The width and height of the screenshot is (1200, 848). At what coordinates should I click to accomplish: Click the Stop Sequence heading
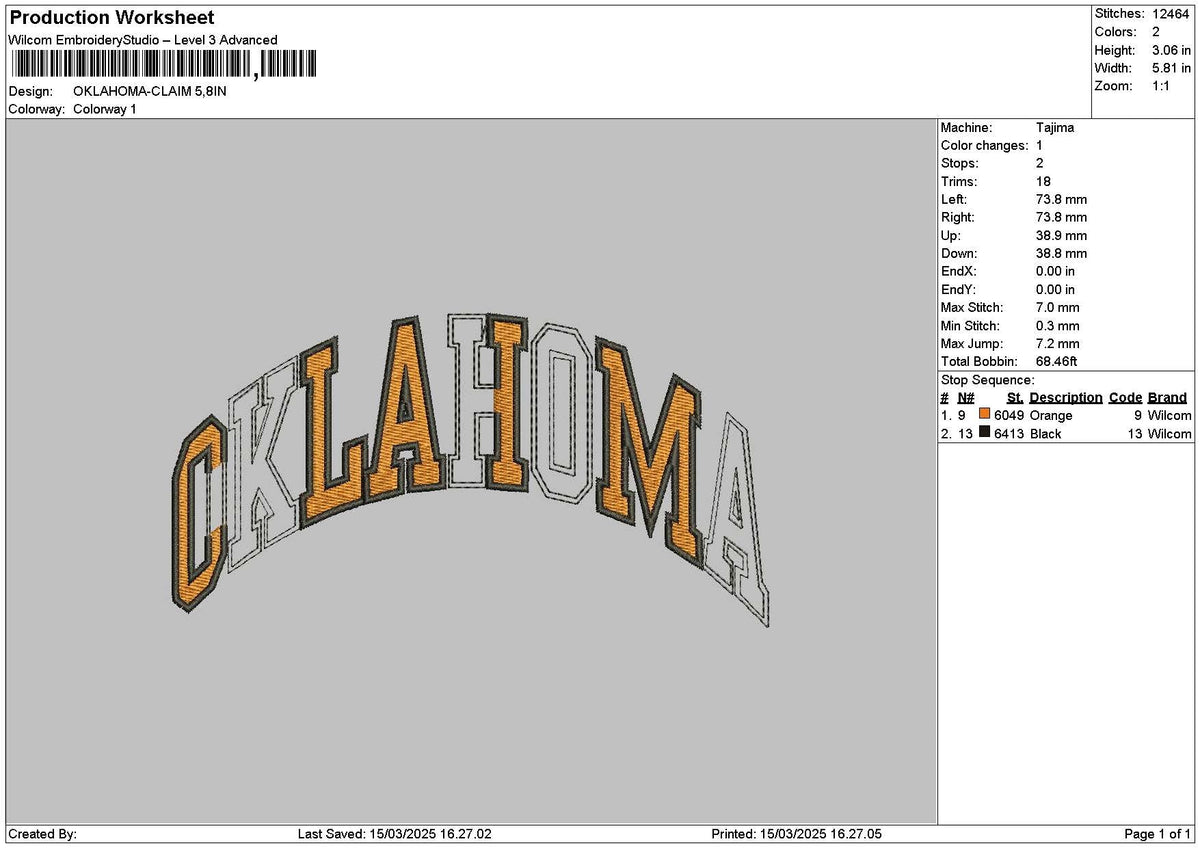click(987, 380)
